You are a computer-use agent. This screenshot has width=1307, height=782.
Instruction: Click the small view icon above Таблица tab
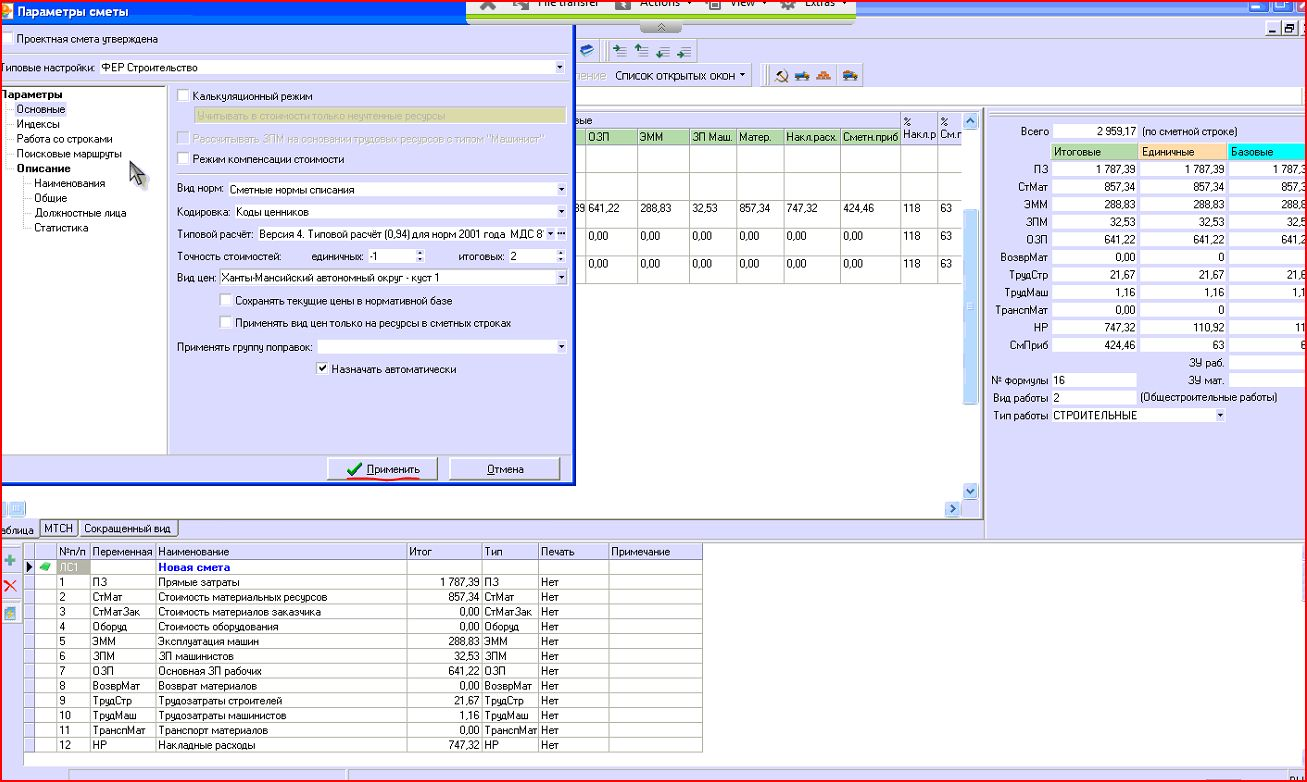click(18, 508)
